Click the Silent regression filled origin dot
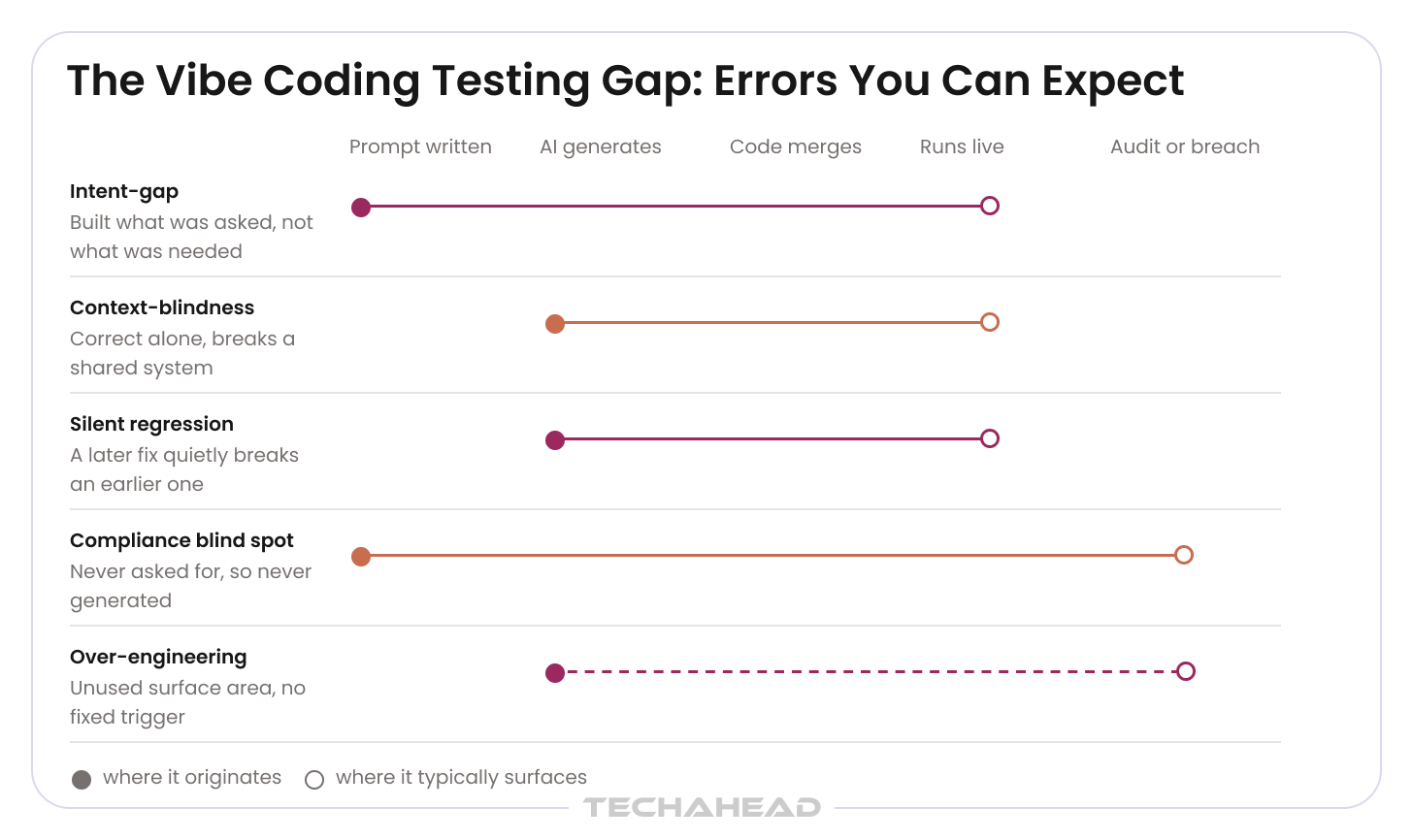This screenshot has width=1413, height=840. 555,439
